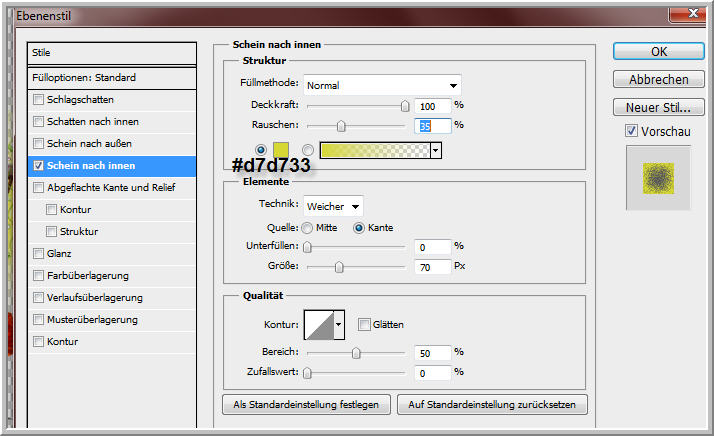Enable the Glanz checkbox
This screenshot has width=714, height=436.
39,253
